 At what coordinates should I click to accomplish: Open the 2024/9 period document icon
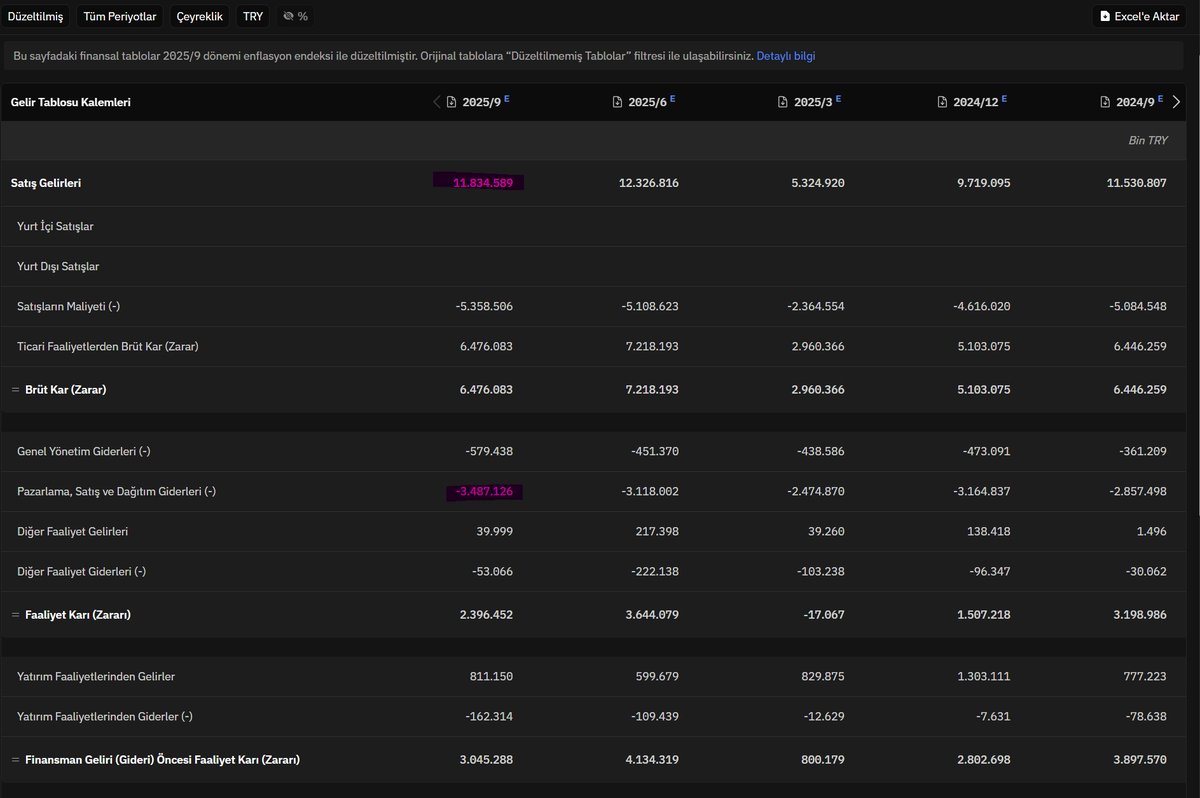pyautogui.click(x=1105, y=102)
